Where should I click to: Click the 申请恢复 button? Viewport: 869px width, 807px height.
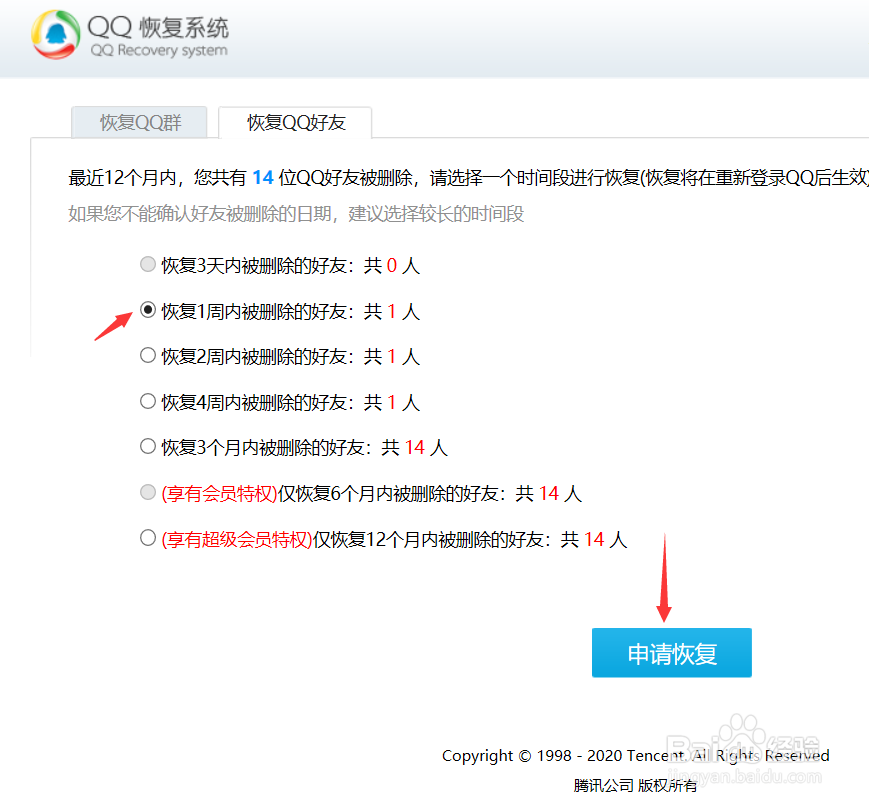pos(671,652)
